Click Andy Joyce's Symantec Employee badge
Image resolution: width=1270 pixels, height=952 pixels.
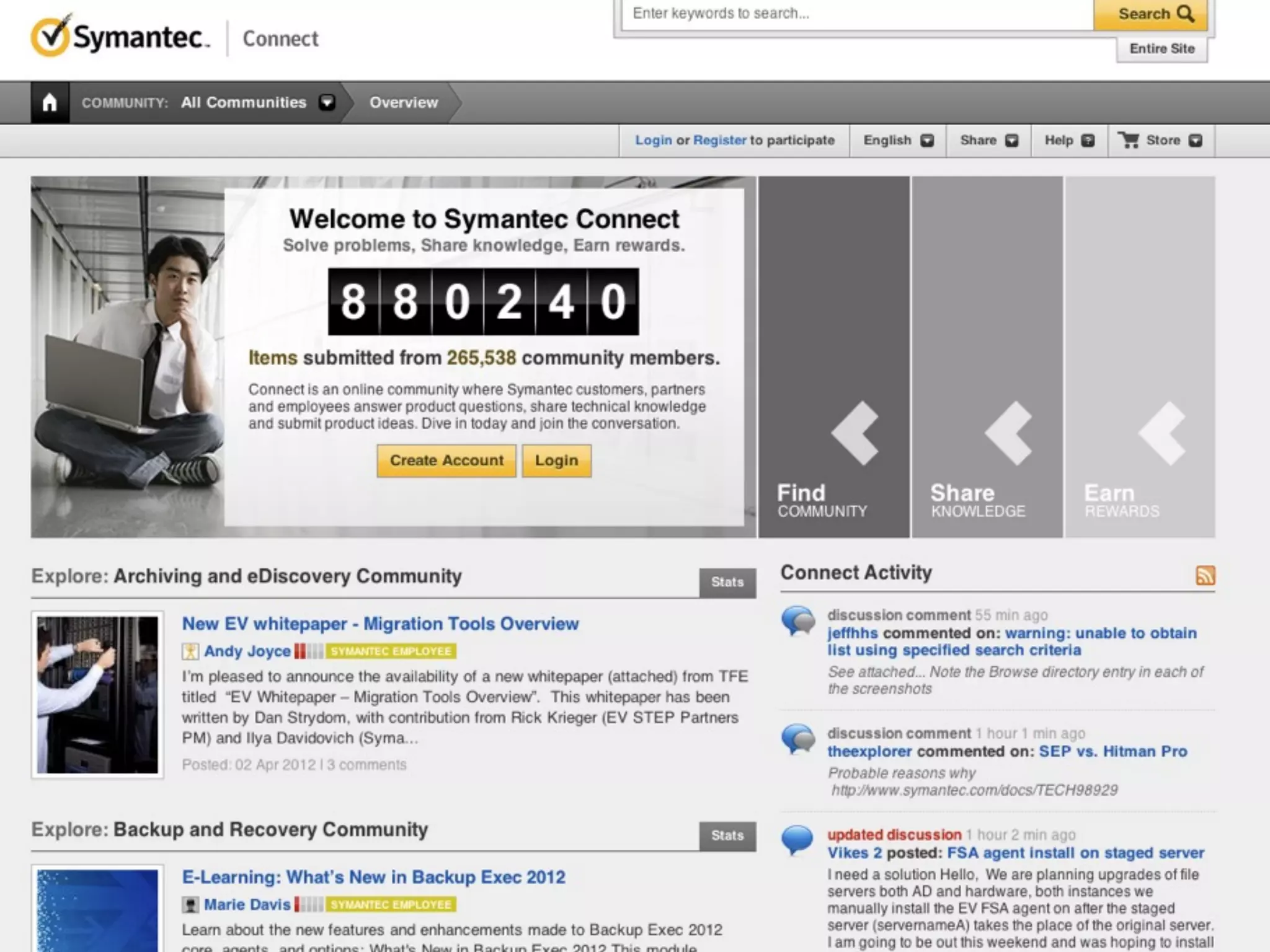391,651
